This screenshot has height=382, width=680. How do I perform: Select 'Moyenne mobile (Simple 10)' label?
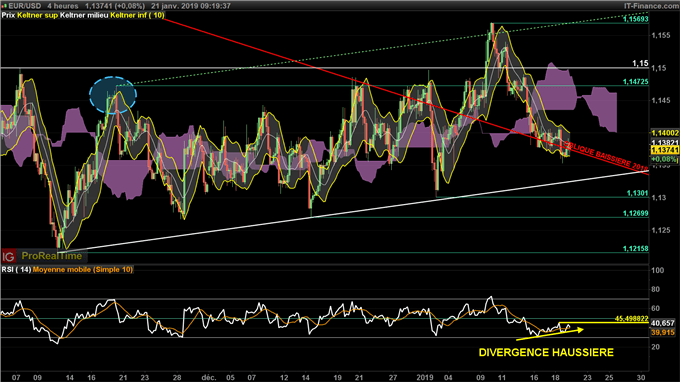(83, 270)
